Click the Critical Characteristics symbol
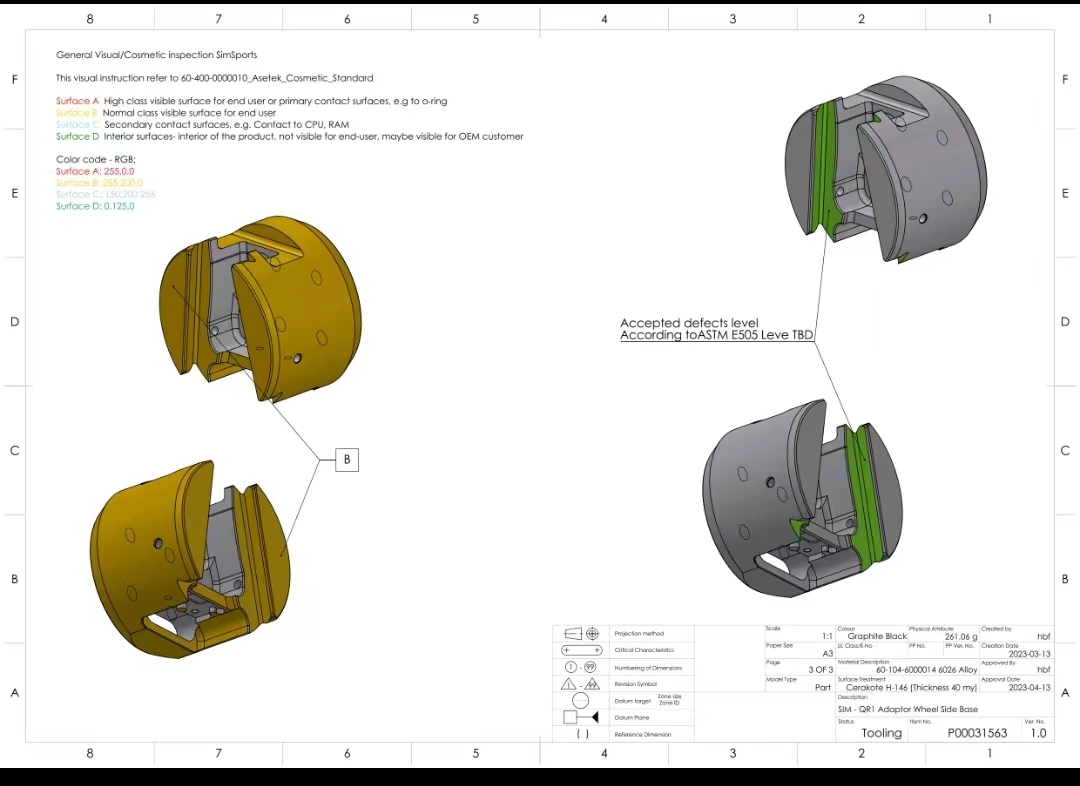Screen dimensions: 1080x786 click(581, 650)
